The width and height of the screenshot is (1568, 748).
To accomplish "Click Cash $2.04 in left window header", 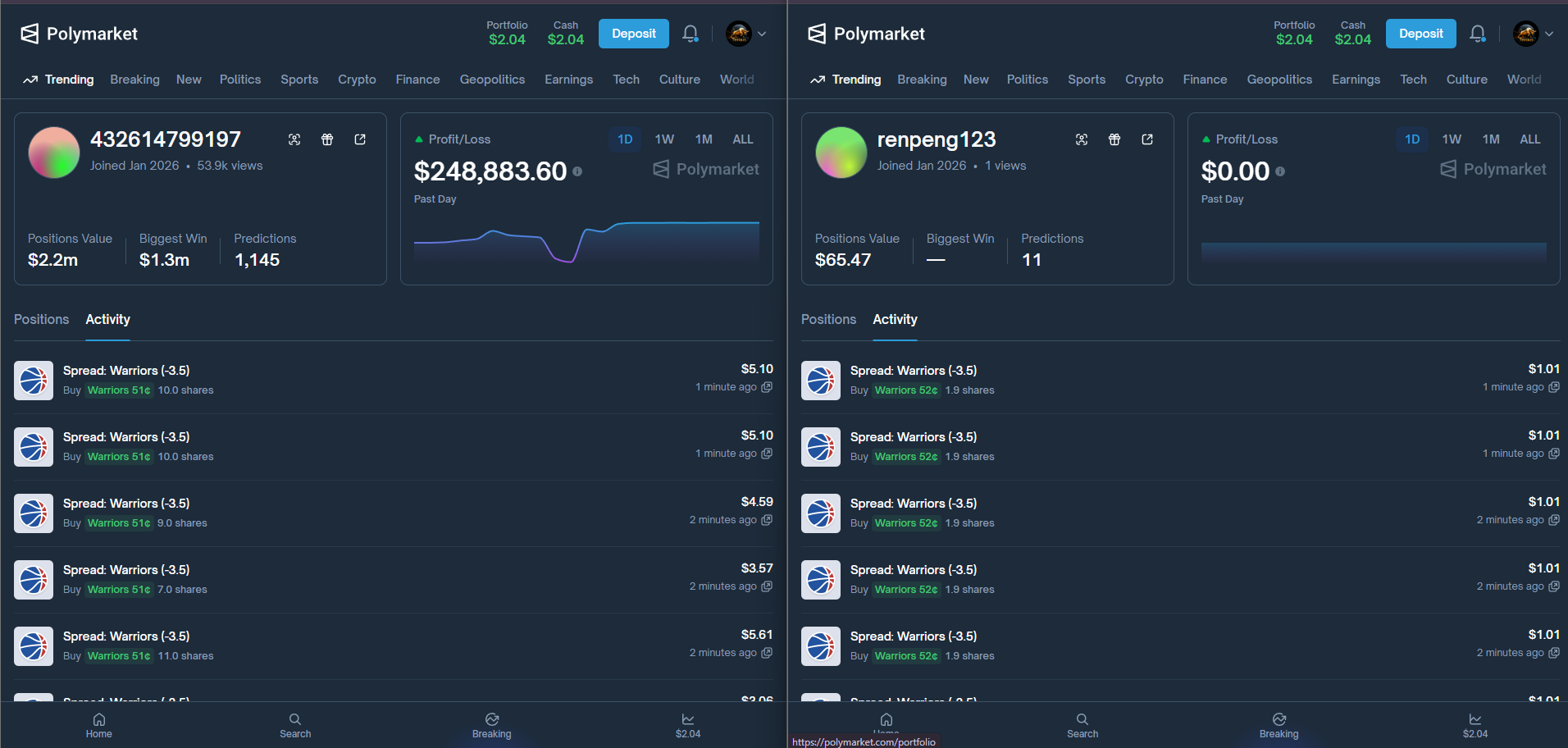I will (566, 34).
